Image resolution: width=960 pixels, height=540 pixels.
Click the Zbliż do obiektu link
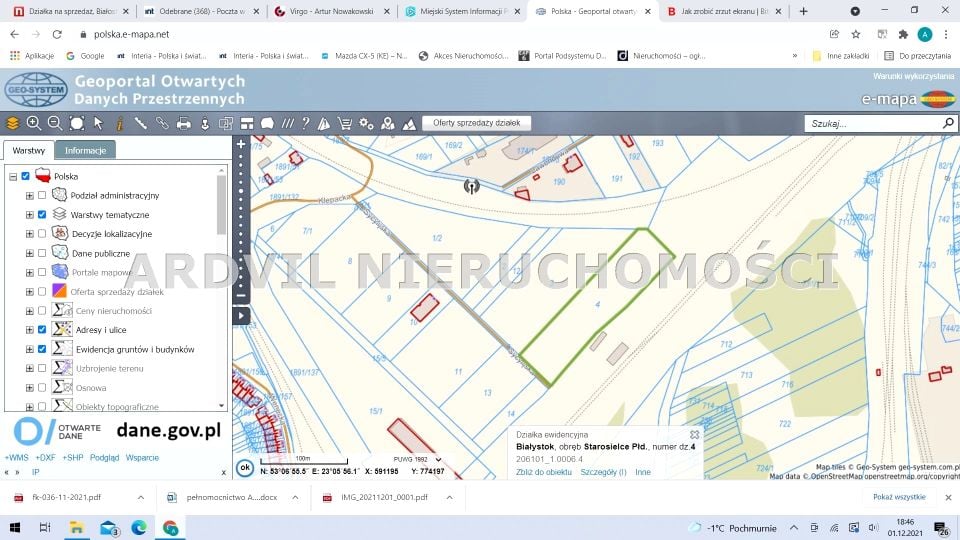point(544,472)
